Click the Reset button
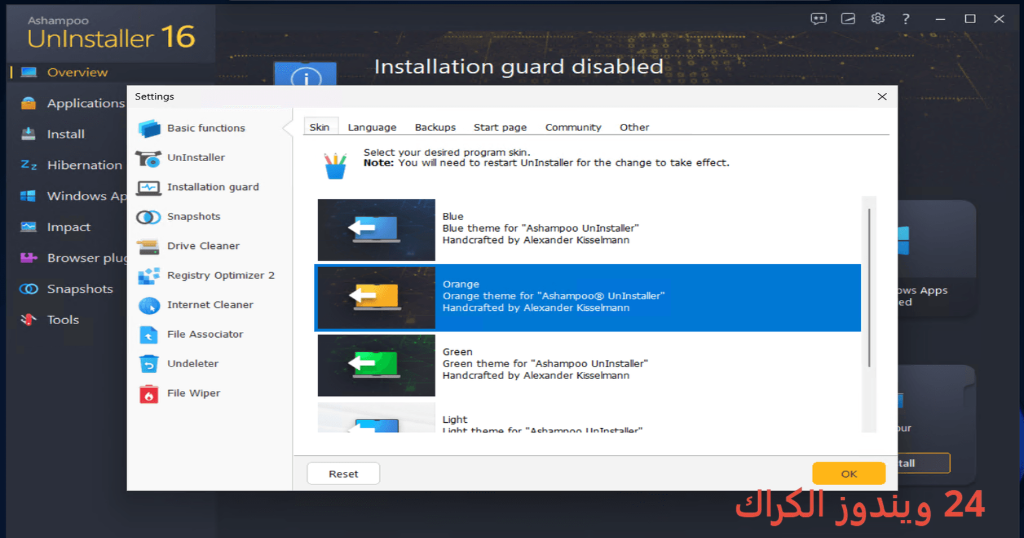 coord(344,474)
